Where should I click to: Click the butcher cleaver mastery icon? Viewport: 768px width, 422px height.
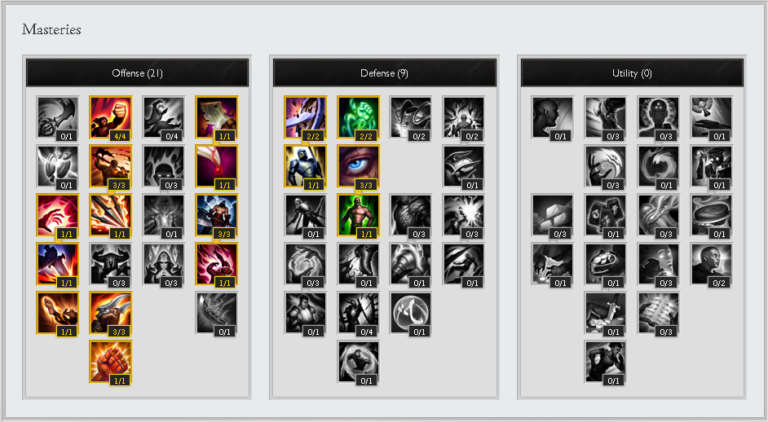pyautogui.click(x=216, y=117)
